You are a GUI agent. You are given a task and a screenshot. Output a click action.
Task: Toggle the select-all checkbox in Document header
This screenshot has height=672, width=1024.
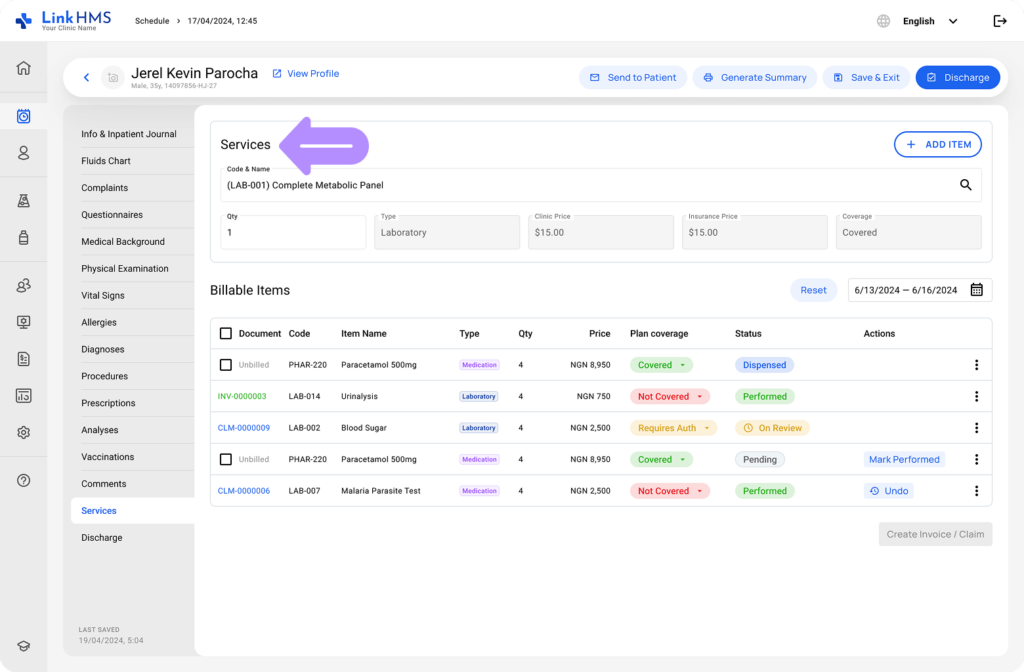(226, 334)
